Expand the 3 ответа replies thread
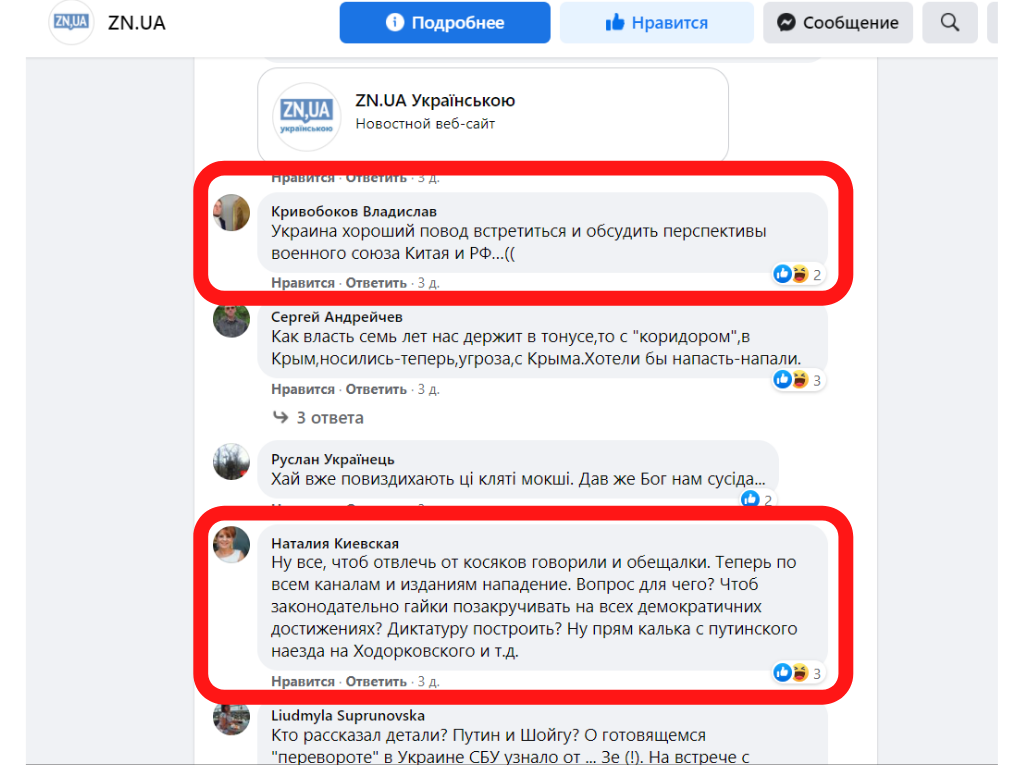The height and width of the screenshot is (768, 1024). (318, 417)
